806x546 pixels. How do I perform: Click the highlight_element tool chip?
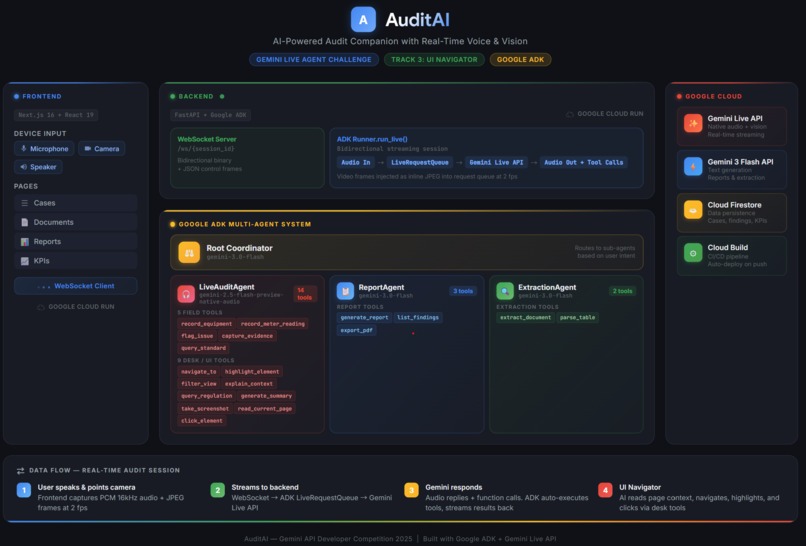click(252, 372)
